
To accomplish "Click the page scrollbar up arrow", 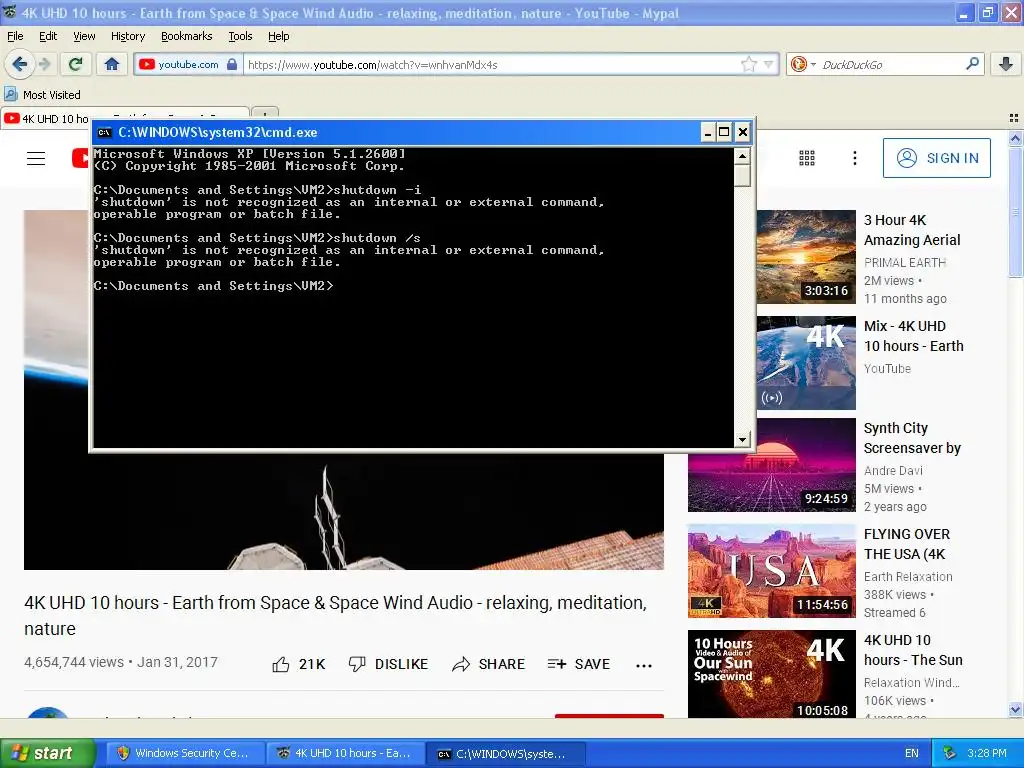I will click(x=1015, y=138).
